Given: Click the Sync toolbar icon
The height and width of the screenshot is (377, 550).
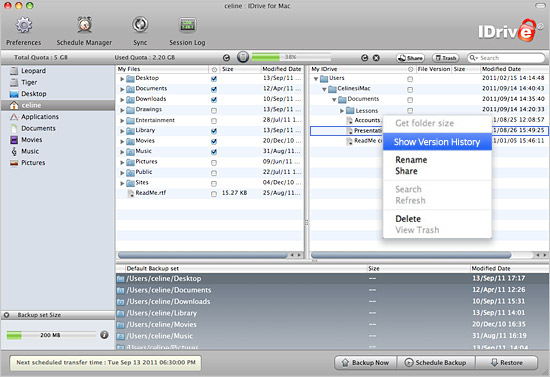Looking at the screenshot, I should tap(140, 25).
